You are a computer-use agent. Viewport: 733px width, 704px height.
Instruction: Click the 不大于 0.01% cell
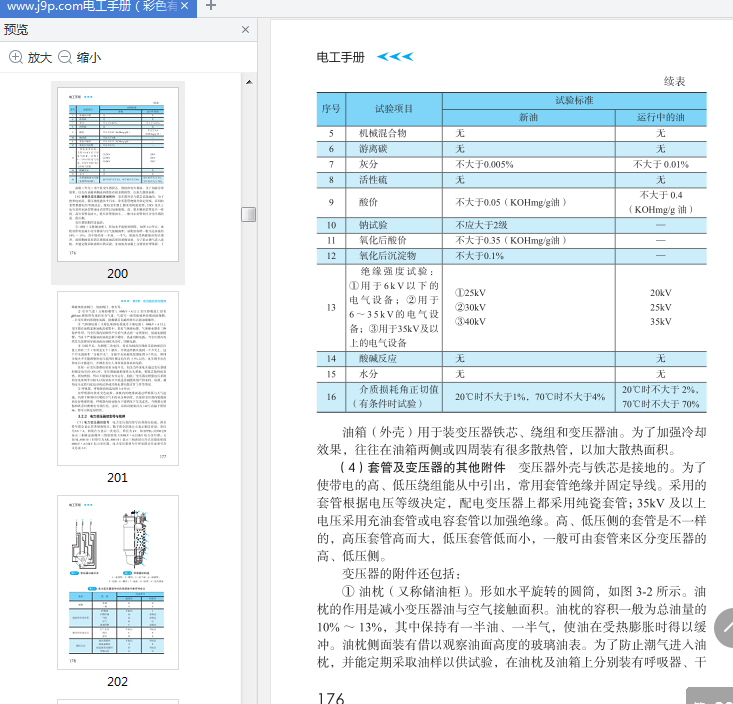point(661,164)
